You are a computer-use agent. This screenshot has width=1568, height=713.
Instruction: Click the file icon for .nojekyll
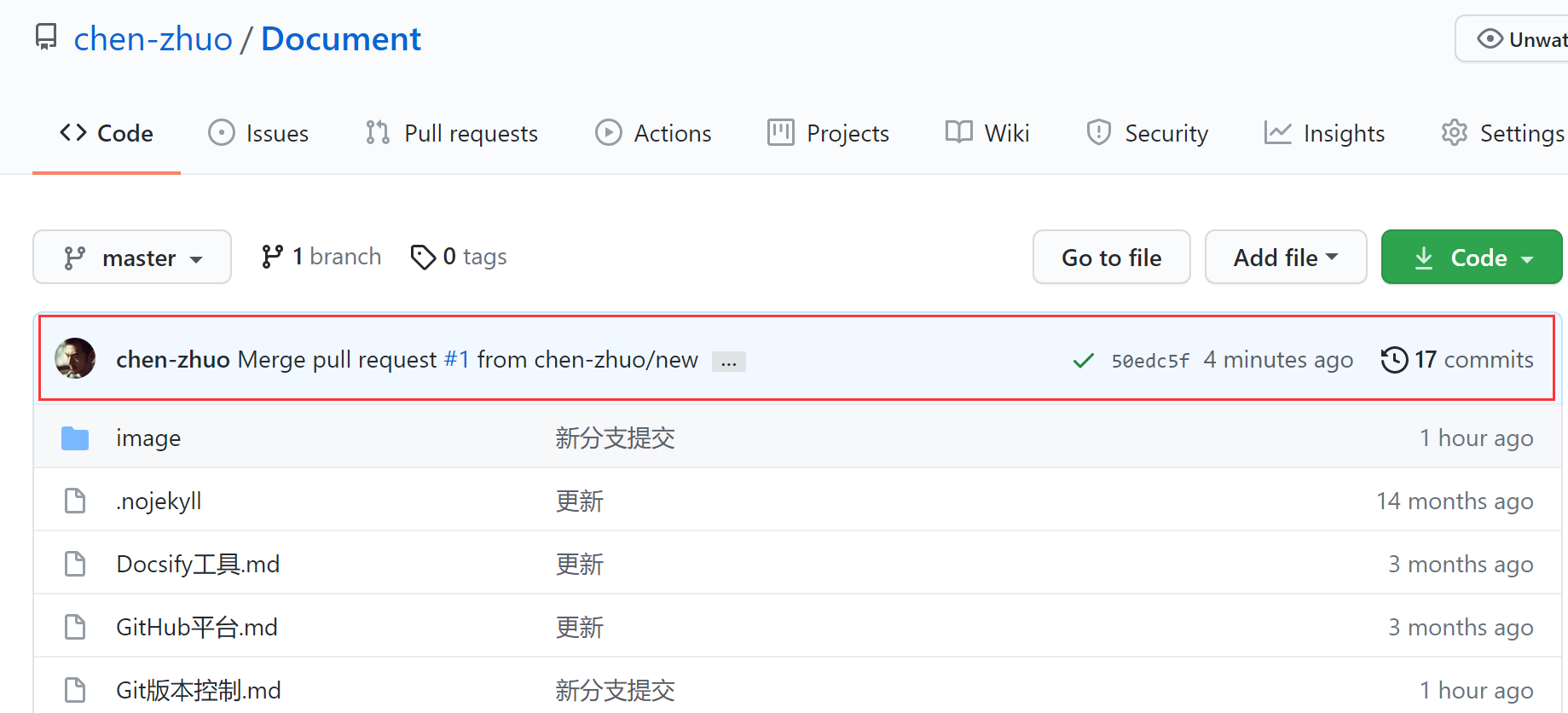point(75,501)
